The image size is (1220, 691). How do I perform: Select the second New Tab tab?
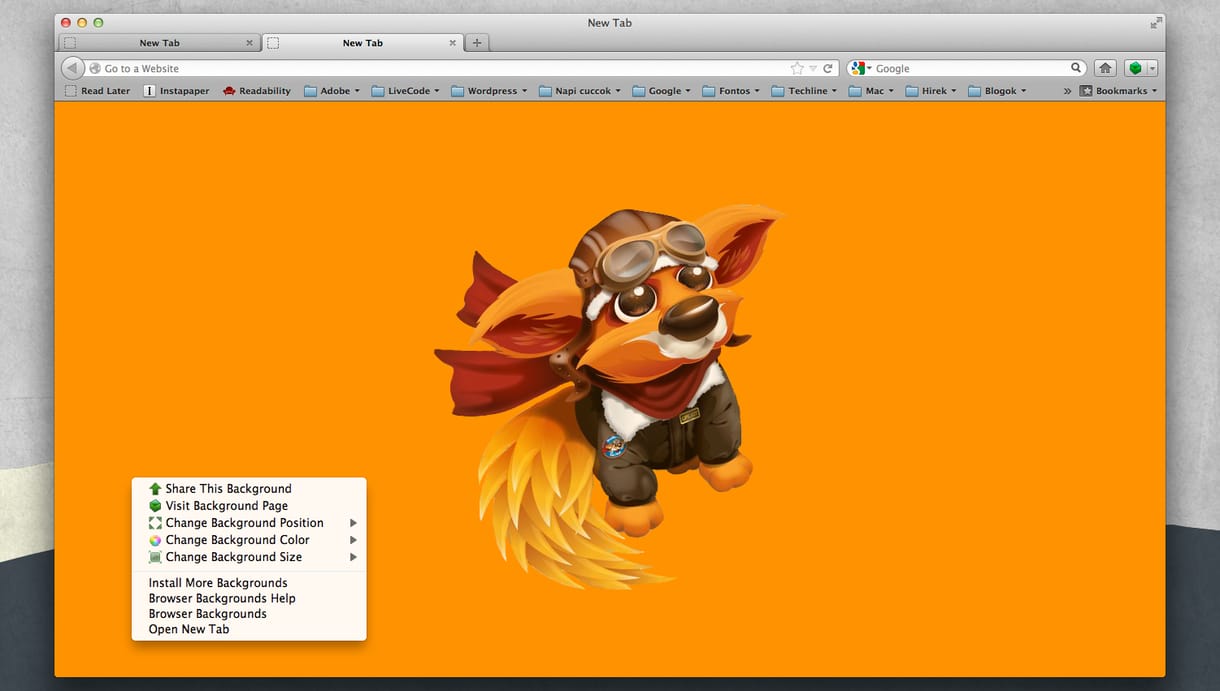(362, 43)
